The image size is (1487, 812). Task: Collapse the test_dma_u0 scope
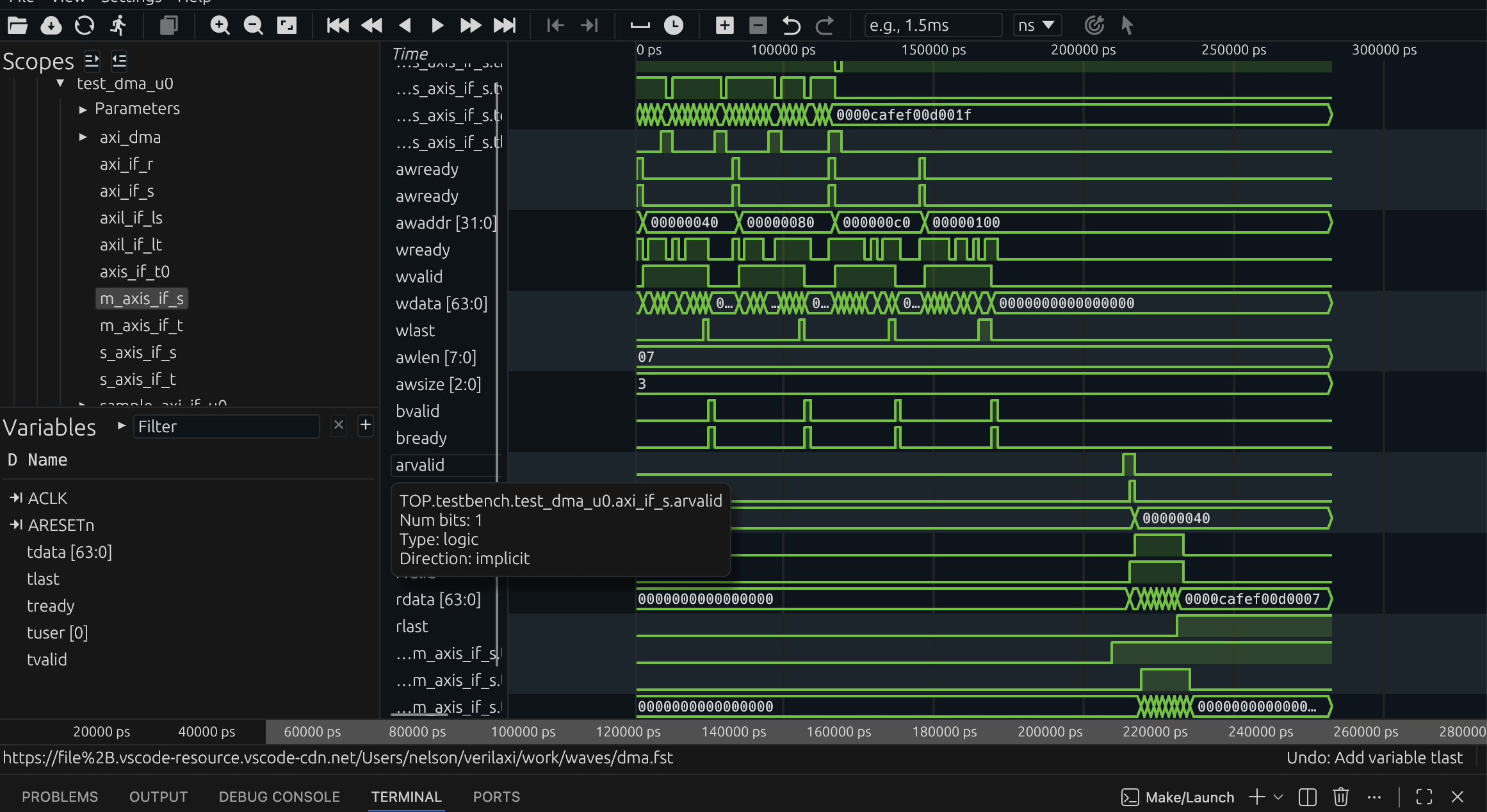pyautogui.click(x=60, y=83)
